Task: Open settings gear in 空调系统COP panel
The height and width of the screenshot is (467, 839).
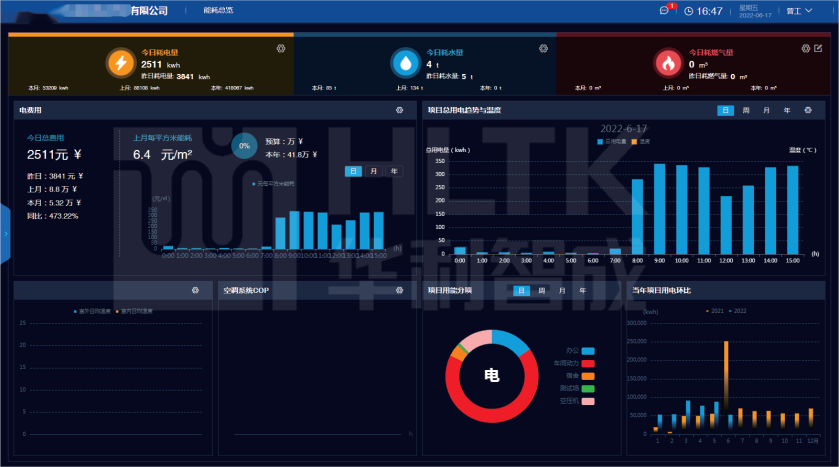Action: coord(399,290)
